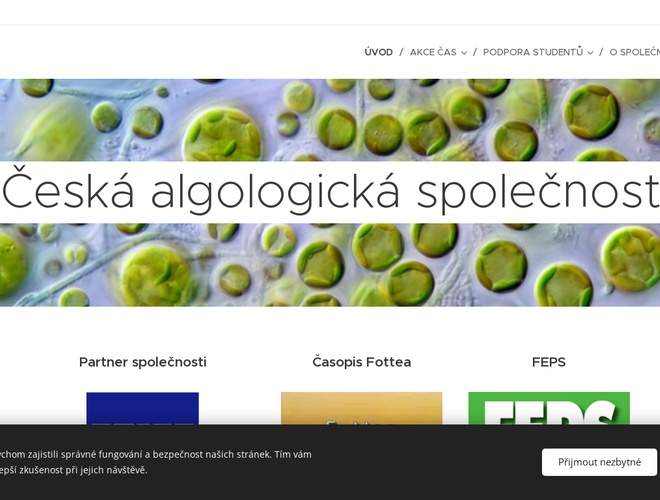Open the green FEPS logo
Viewport: 660px width, 500px height.
coord(549,408)
